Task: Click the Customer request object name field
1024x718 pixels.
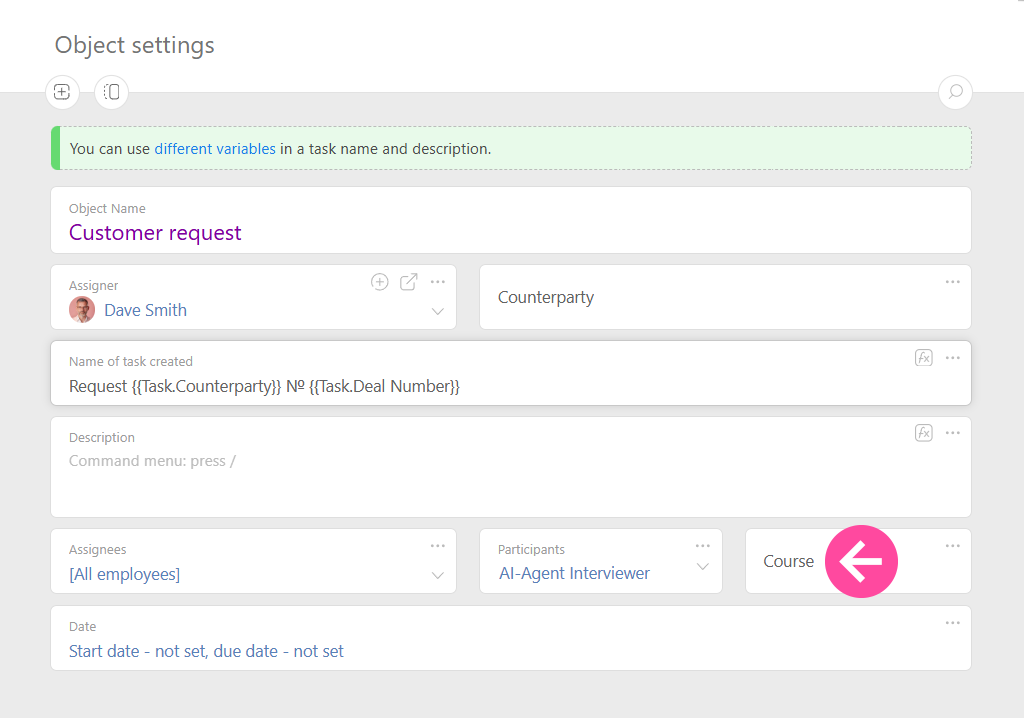Action: click(x=155, y=232)
